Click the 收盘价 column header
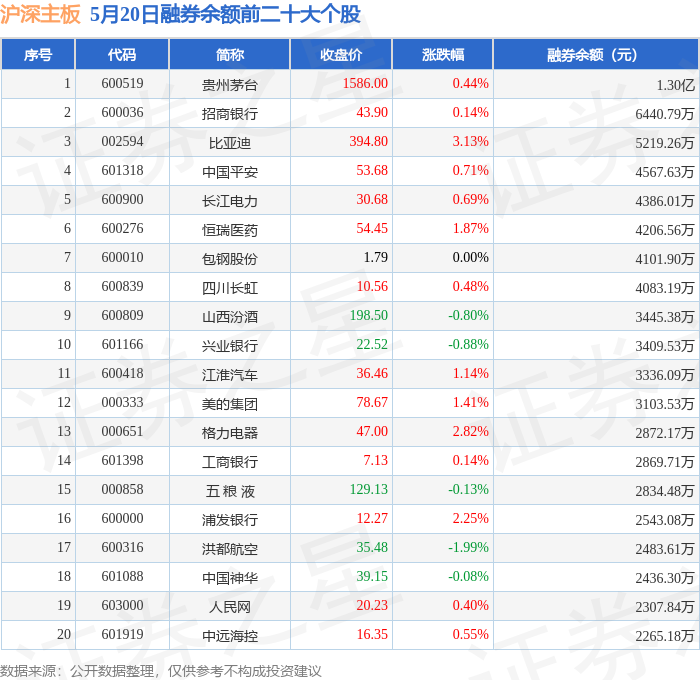This screenshot has width=700, height=680. tap(341, 54)
